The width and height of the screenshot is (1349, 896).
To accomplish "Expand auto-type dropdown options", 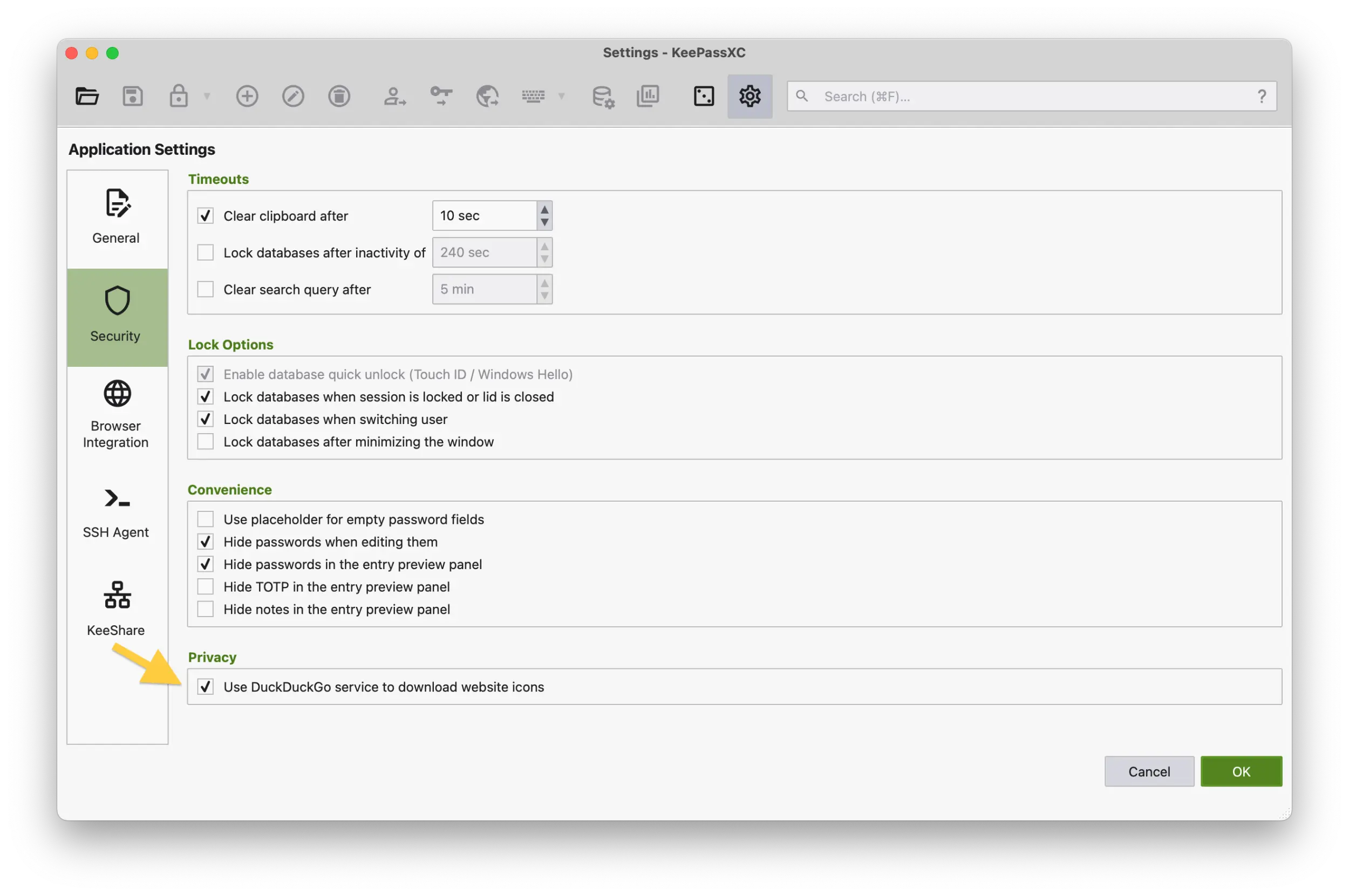I will click(561, 96).
